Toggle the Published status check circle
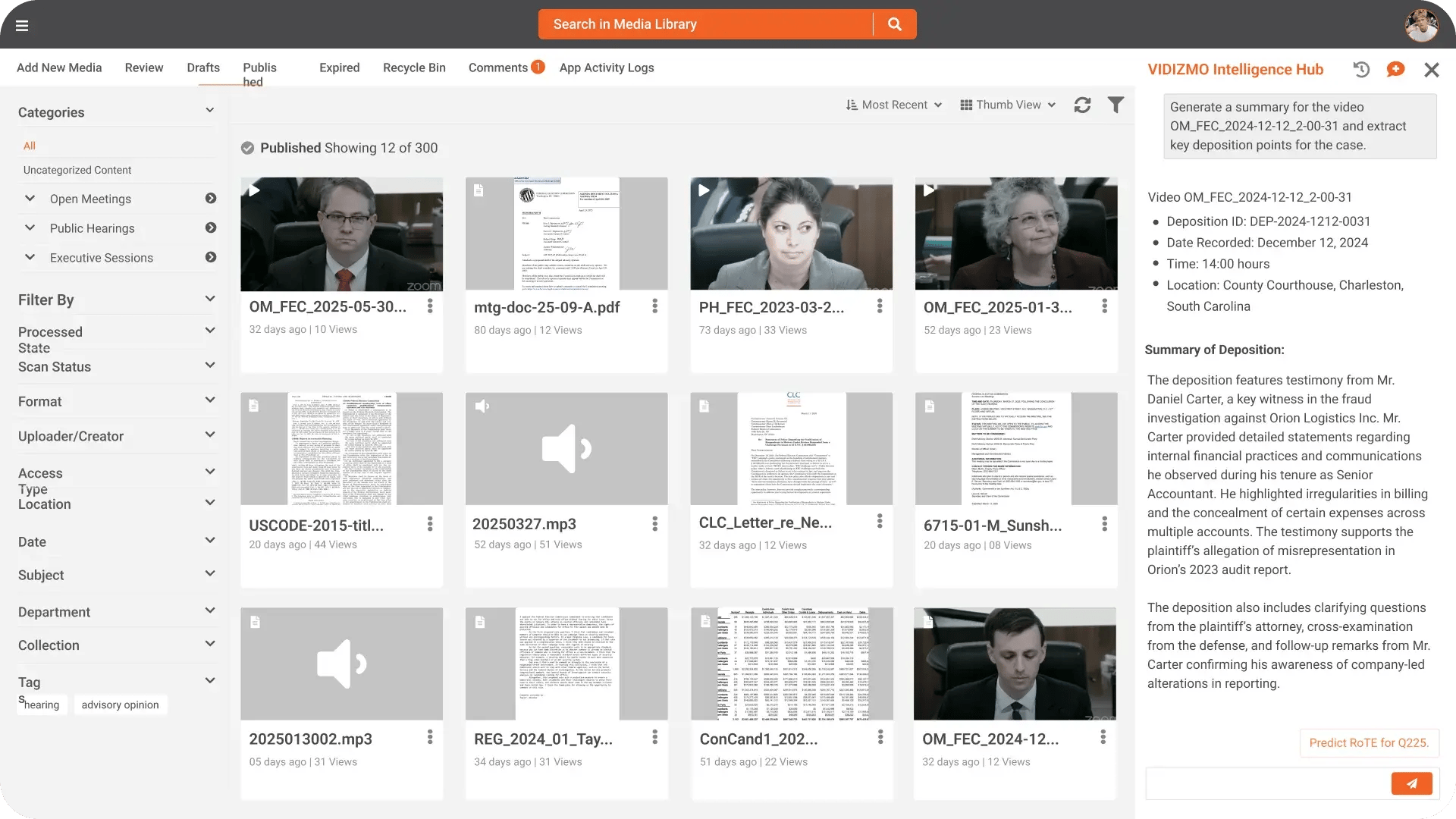 pyautogui.click(x=247, y=148)
